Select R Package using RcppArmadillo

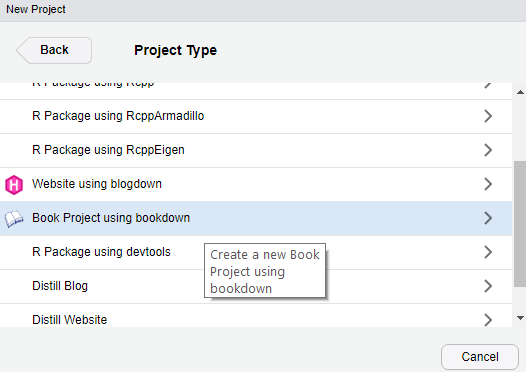256,116
